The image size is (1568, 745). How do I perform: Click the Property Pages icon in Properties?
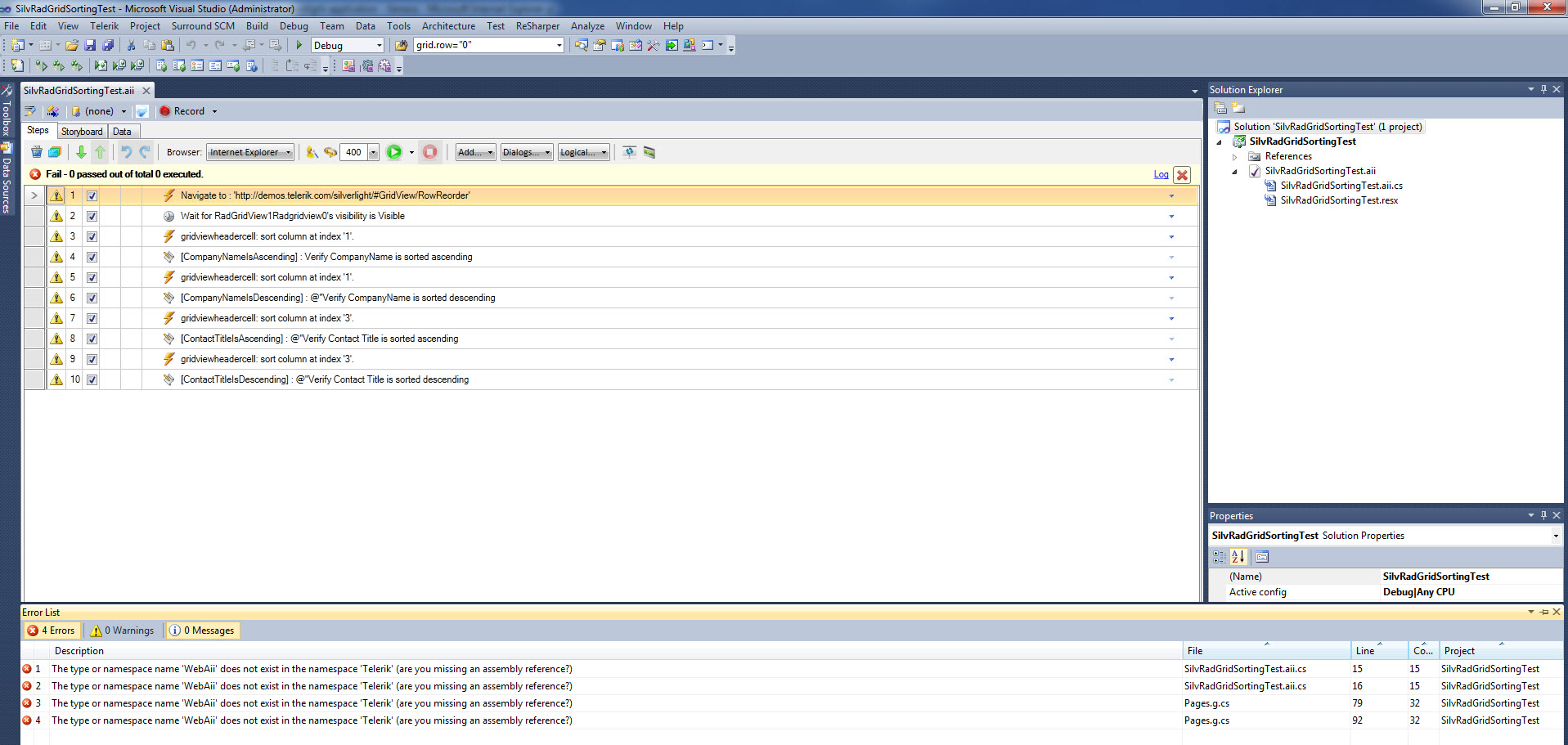pos(1262,557)
